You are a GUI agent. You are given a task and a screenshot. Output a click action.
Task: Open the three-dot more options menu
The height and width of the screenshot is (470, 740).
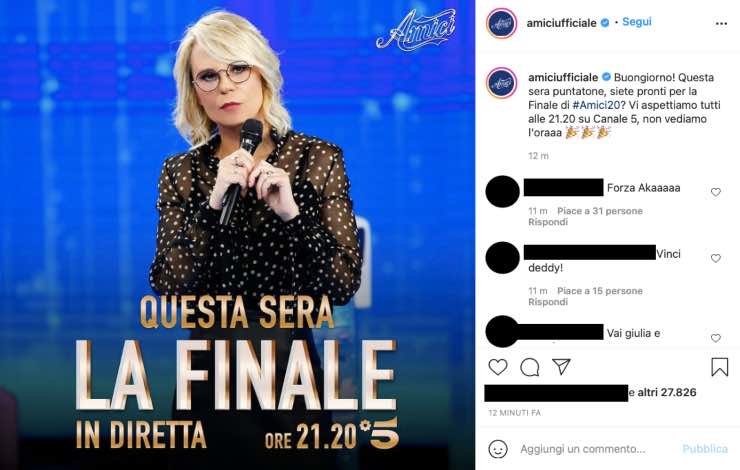[721, 24]
